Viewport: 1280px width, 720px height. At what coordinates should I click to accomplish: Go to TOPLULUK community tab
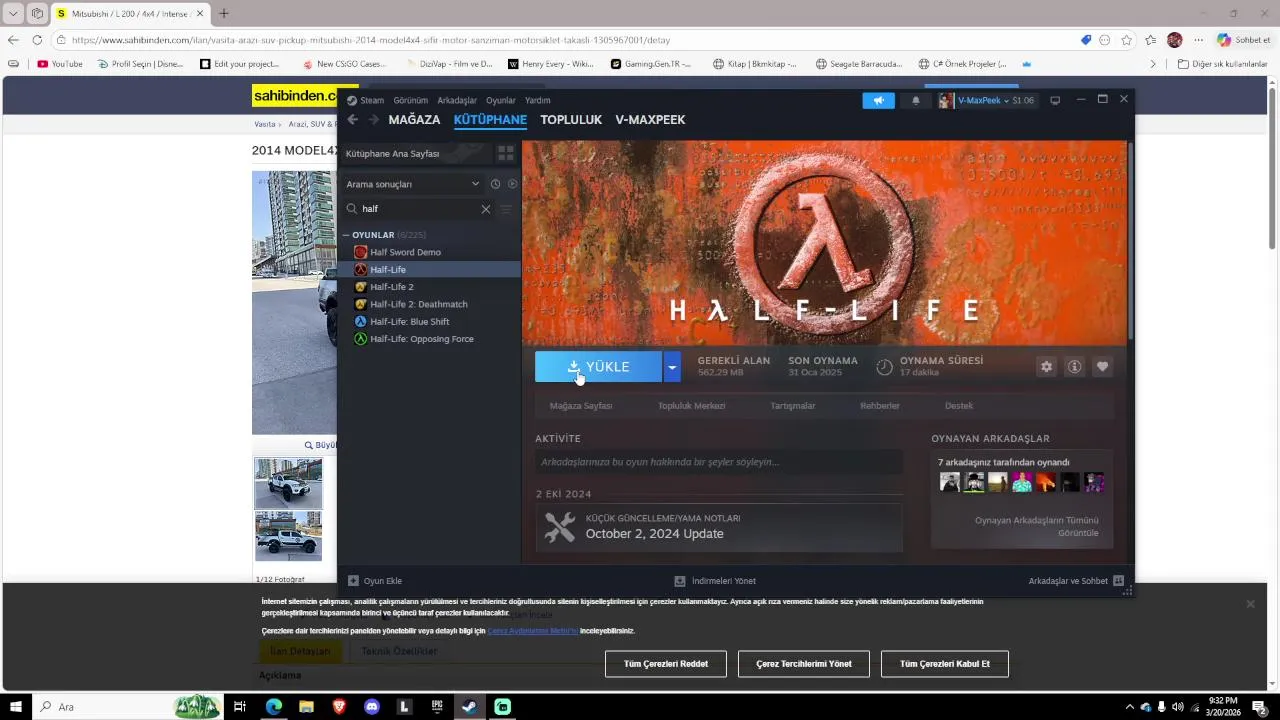(x=571, y=120)
